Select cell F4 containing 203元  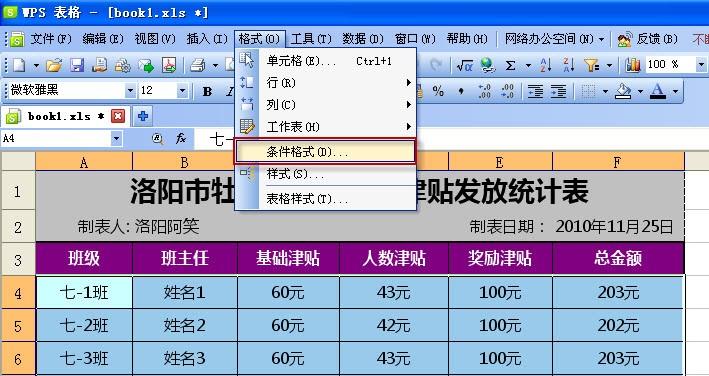click(618, 292)
